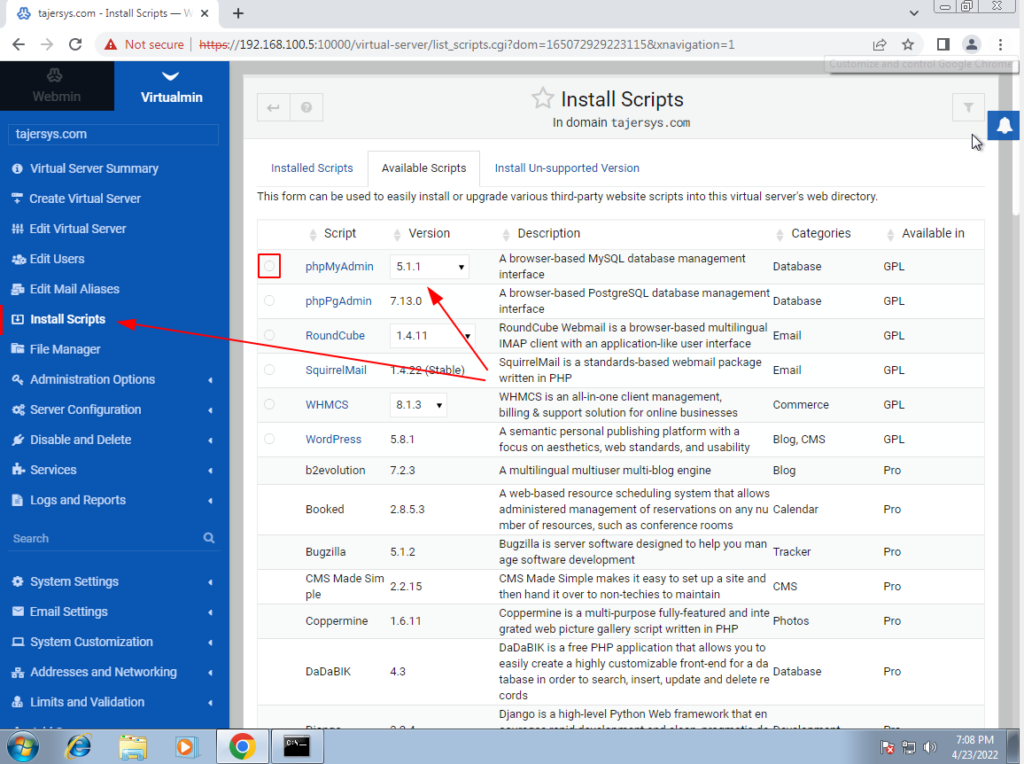Viewport: 1024px width, 764px height.
Task: Open the WHMCS script link
Action: point(327,405)
